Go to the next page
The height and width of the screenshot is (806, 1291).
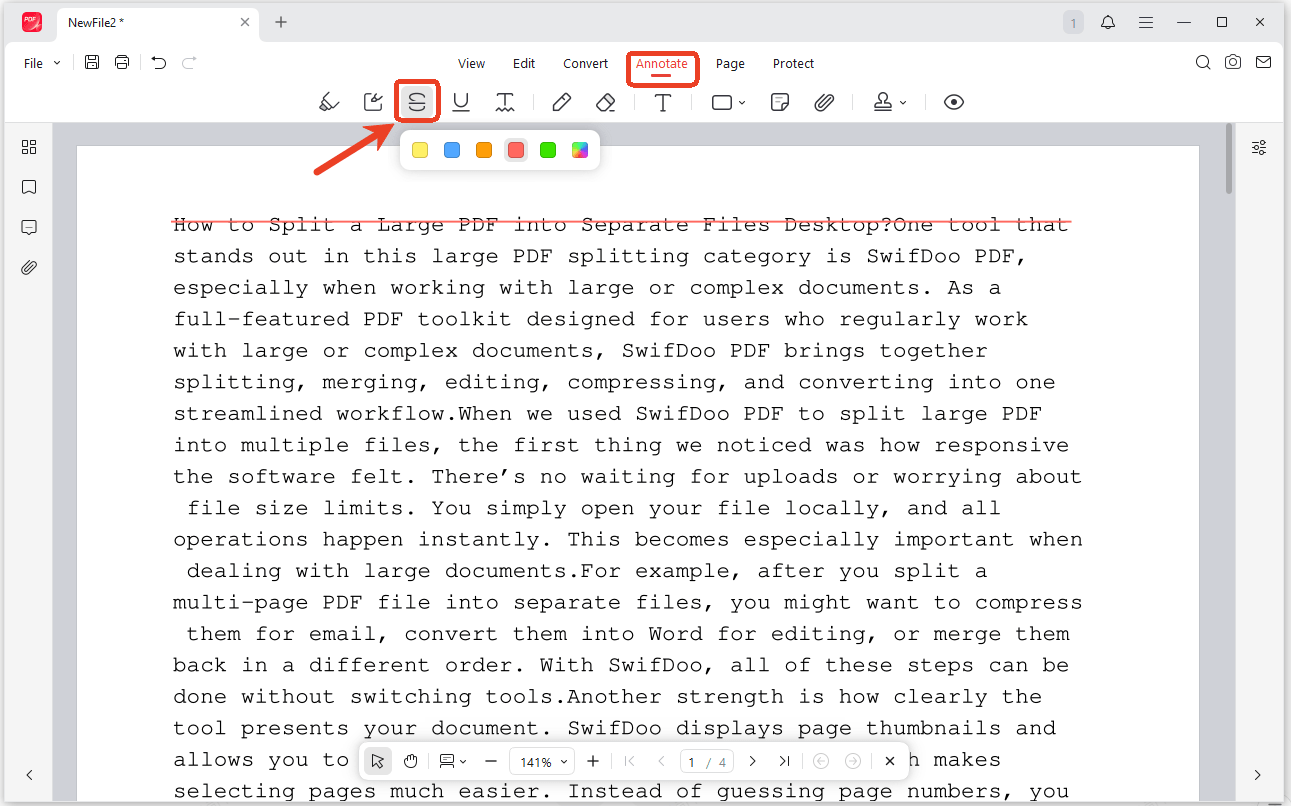point(752,761)
